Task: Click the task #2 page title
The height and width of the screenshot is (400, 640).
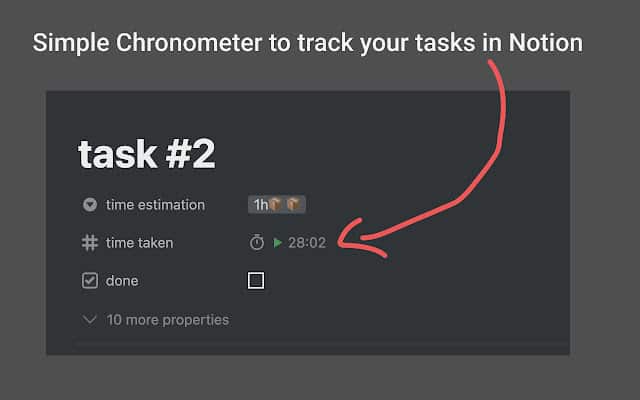Action: point(147,154)
